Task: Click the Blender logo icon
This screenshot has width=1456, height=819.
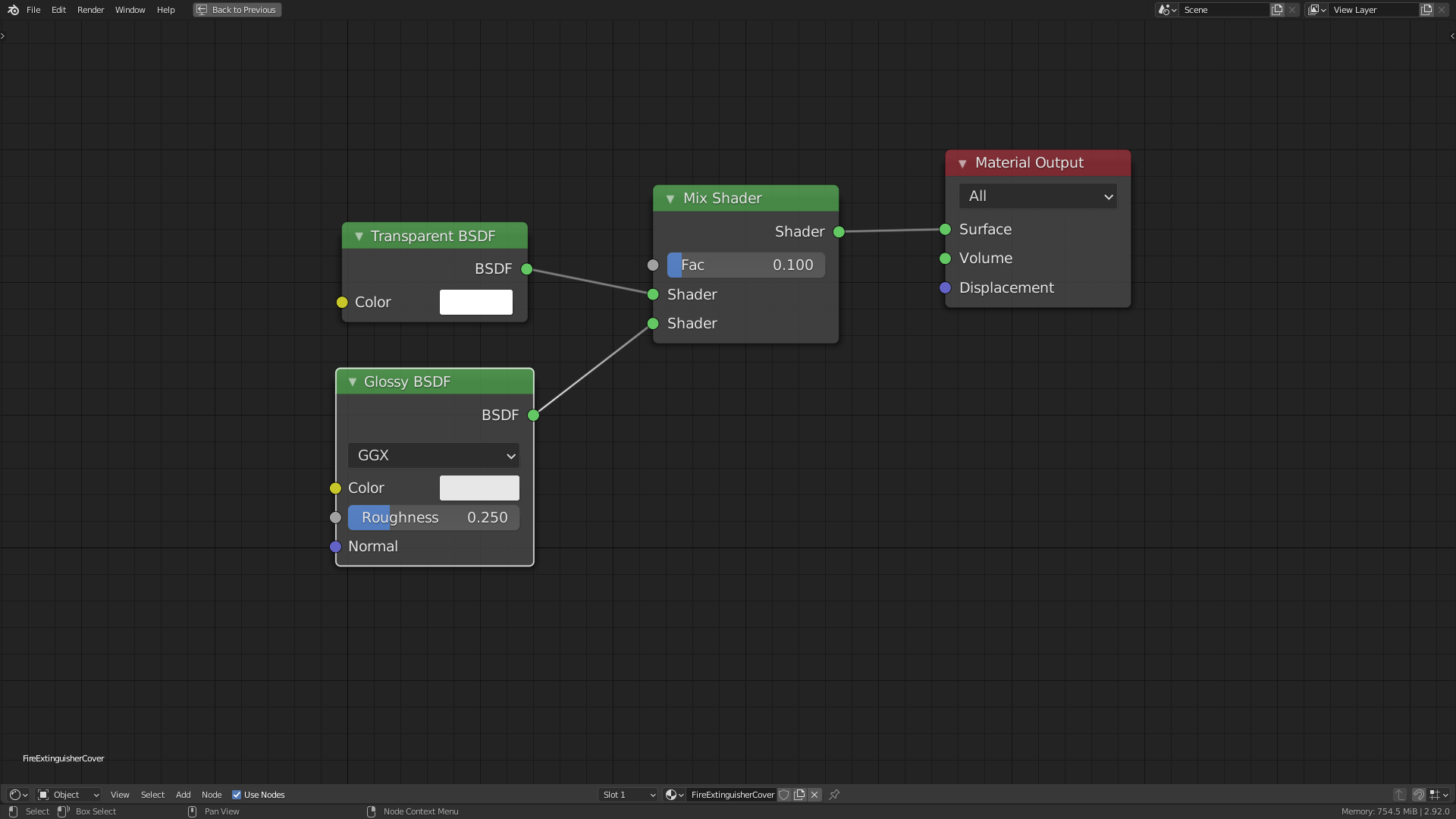Action: [x=13, y=10]
